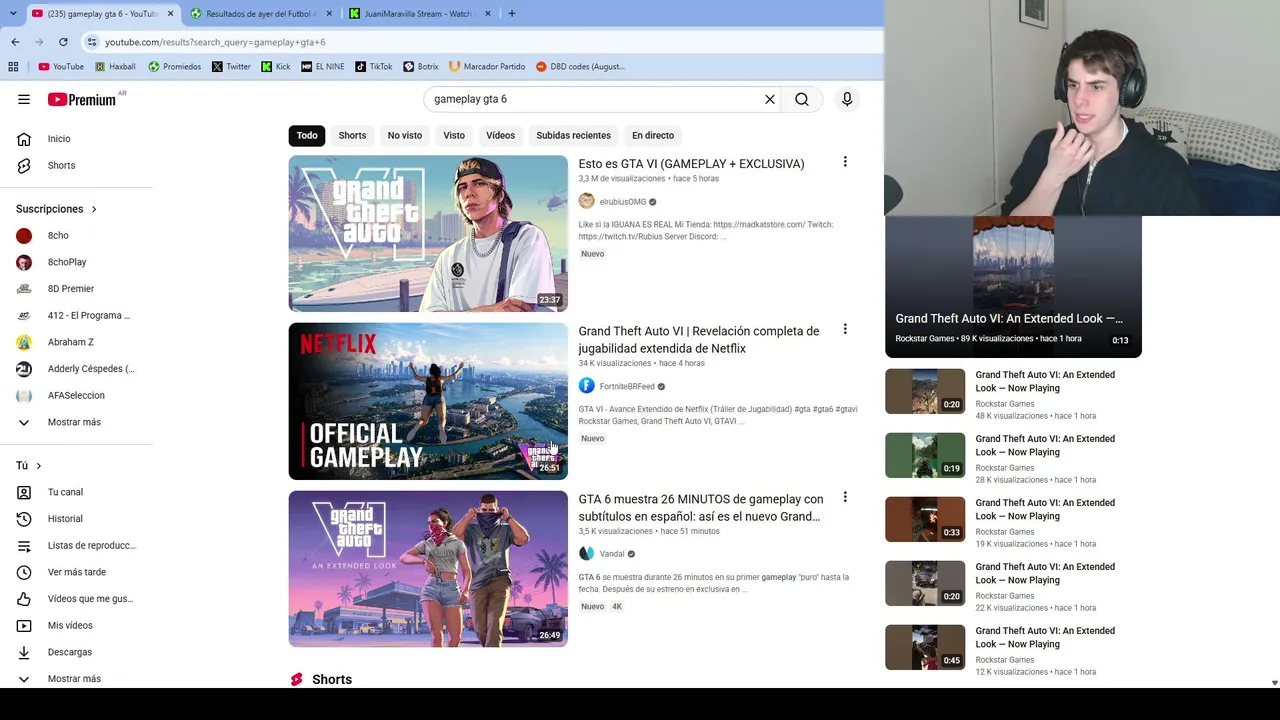
Task: Click the 23:37 elrubius video thumbnail
Action: tap(428, 233)
